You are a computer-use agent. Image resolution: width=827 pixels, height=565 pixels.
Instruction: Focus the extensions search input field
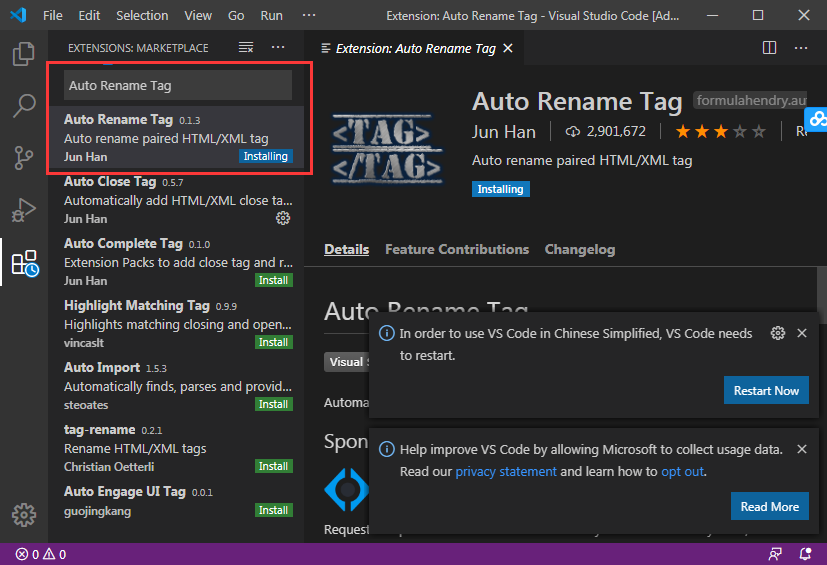pos(178,85)
